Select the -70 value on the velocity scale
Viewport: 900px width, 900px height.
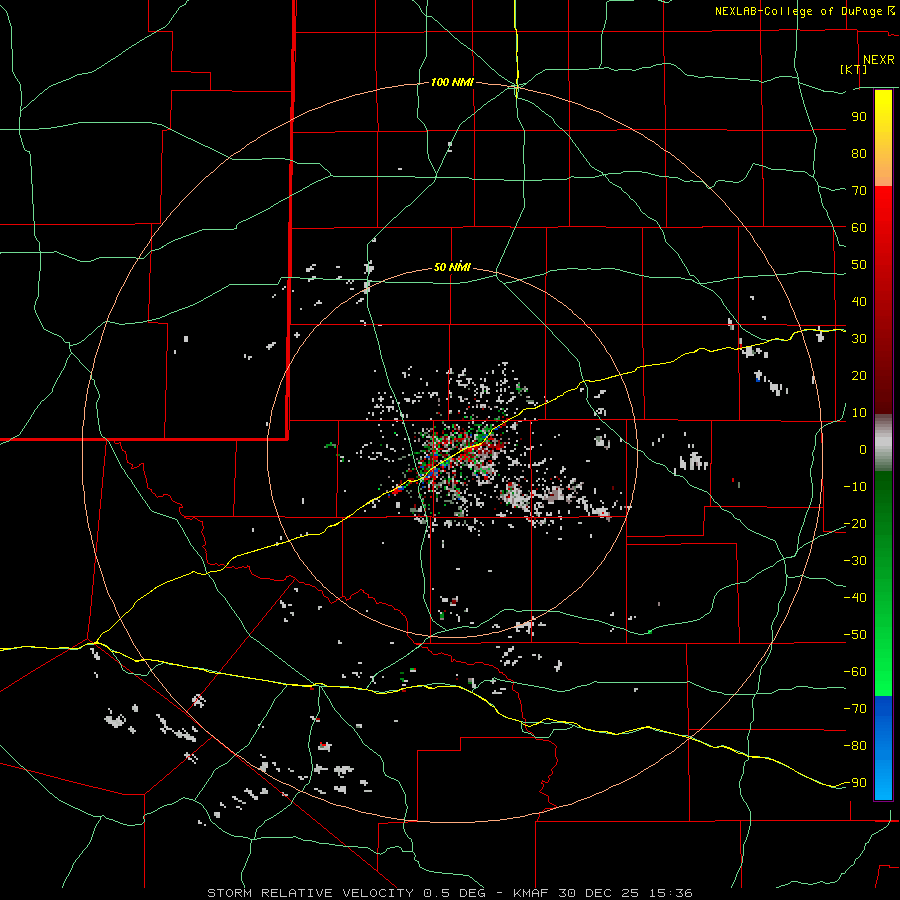(855, 709)
